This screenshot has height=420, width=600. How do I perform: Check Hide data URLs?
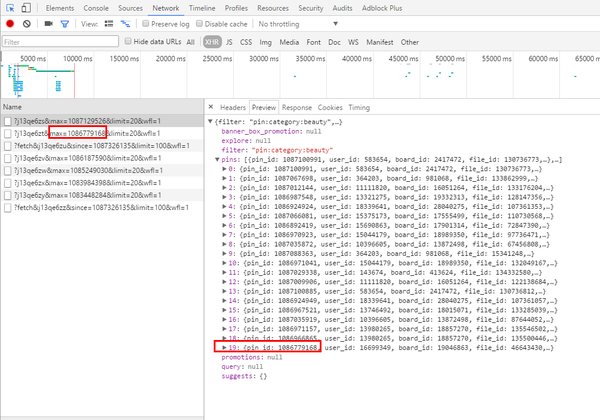pos(128,41)
